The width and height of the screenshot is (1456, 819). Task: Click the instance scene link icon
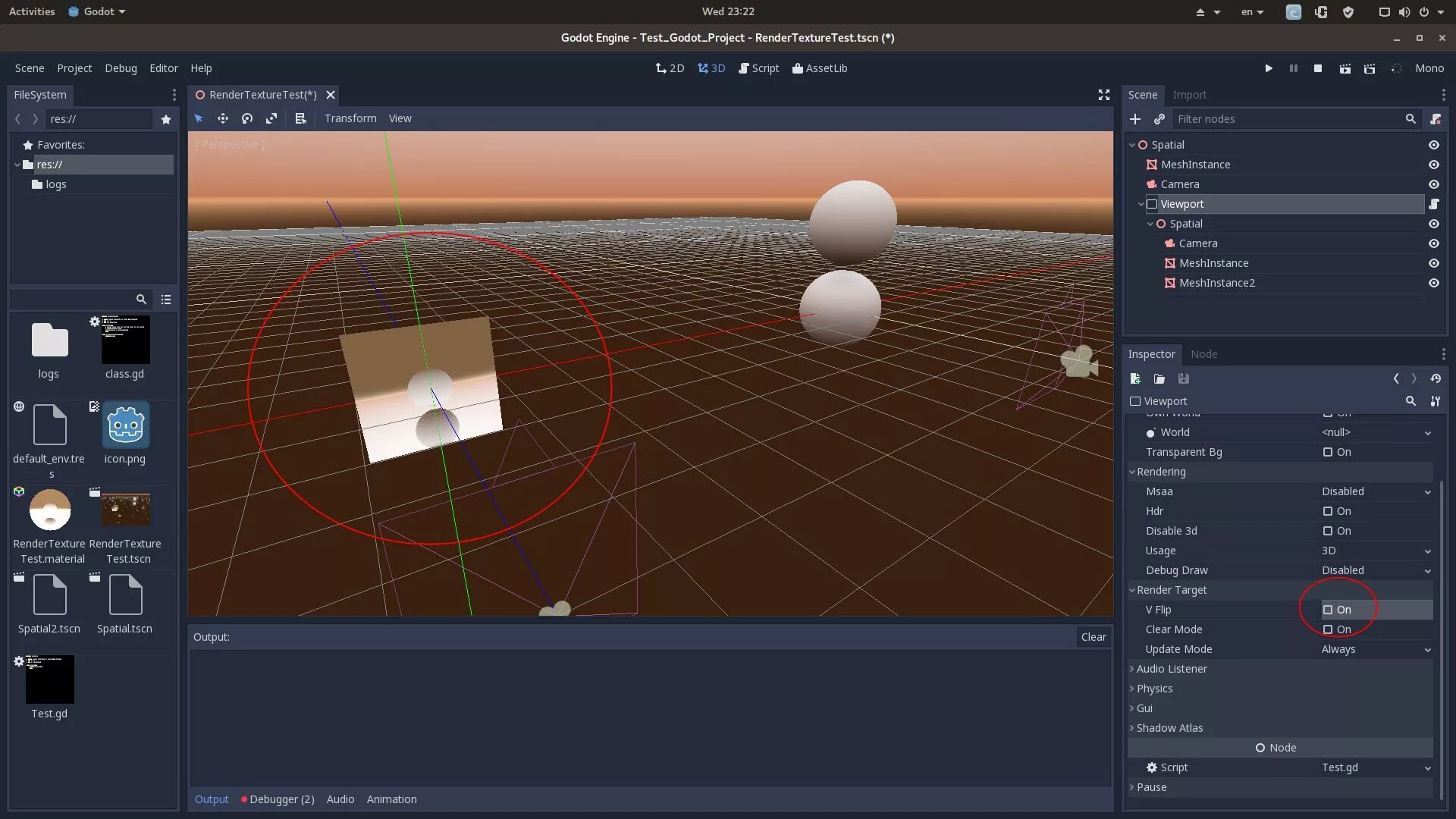pos(1159,119)
